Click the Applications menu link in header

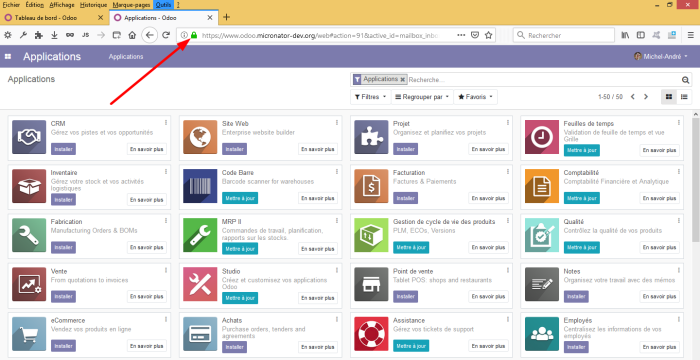[126, 57]
